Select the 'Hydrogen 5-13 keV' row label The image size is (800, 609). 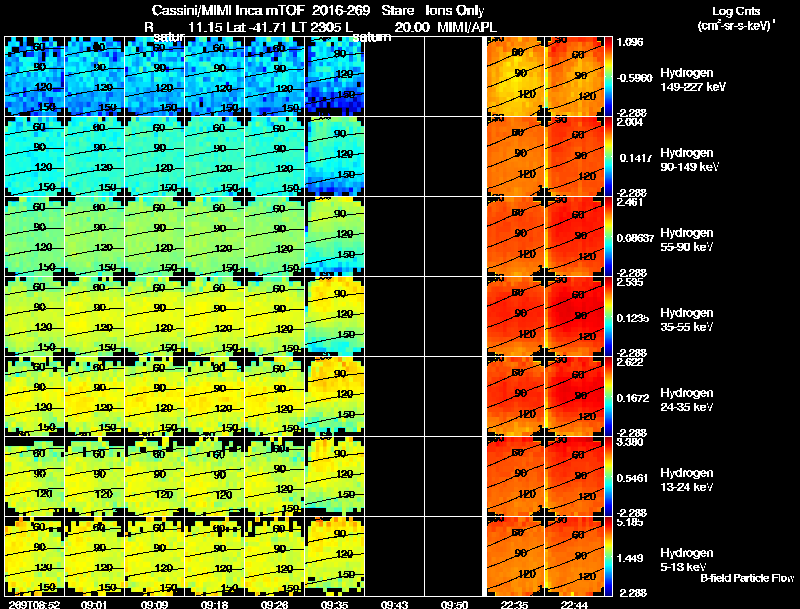(x=687, y=560)
